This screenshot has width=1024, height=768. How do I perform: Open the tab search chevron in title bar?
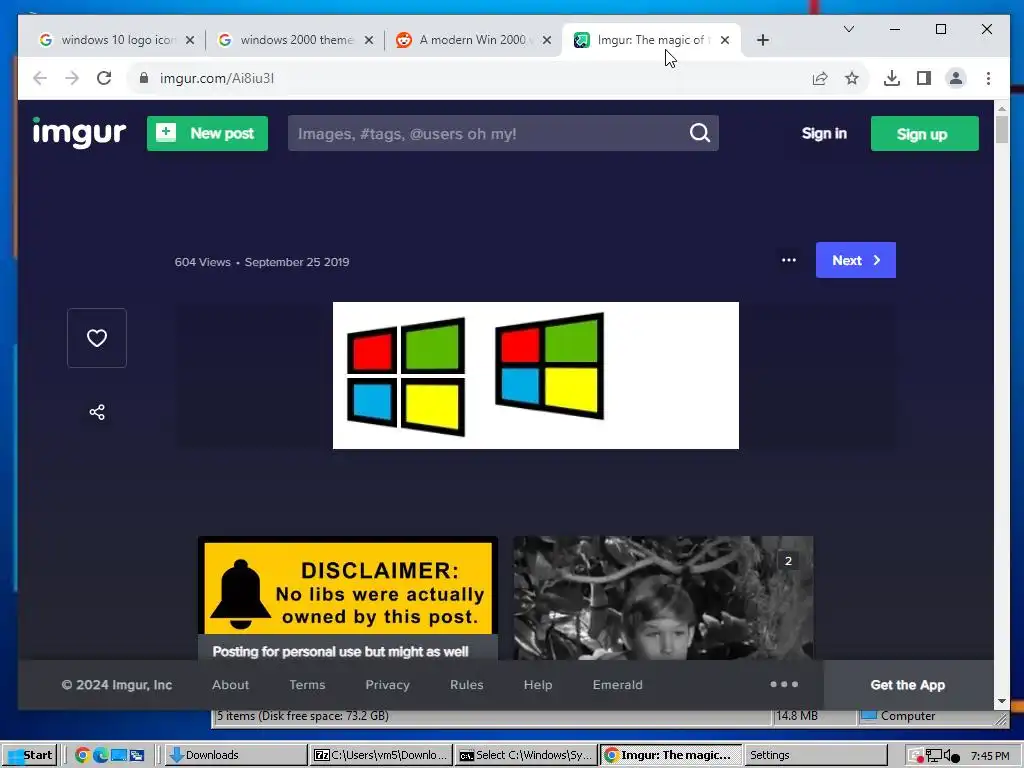[x=849, y=29]
